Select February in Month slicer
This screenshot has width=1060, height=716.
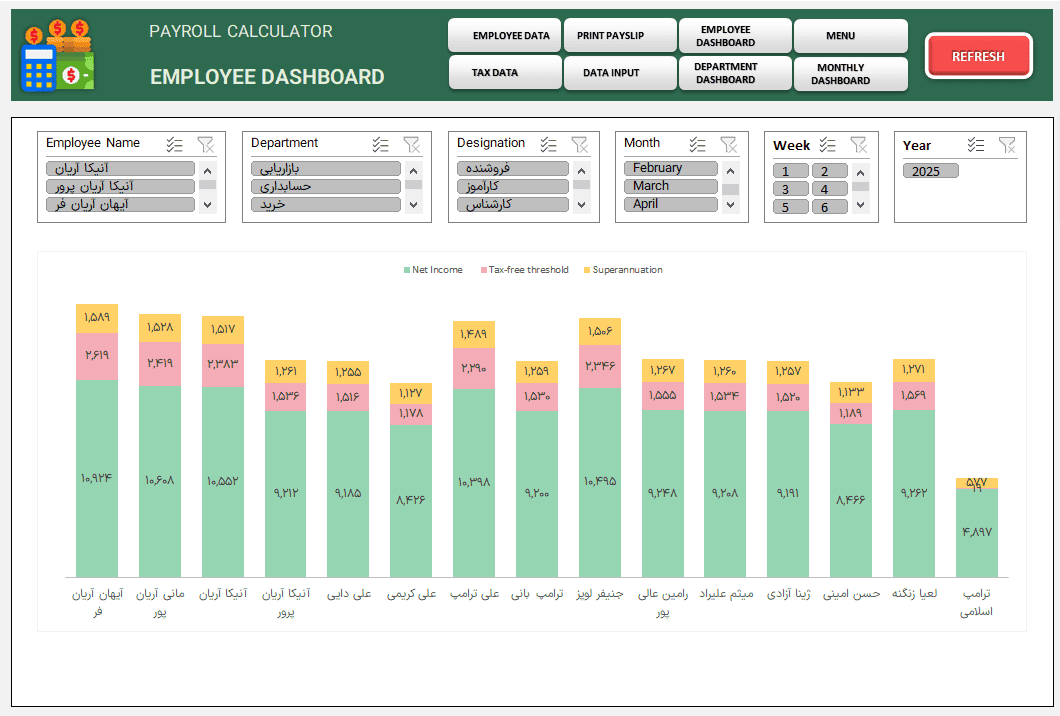pos(671,168)
